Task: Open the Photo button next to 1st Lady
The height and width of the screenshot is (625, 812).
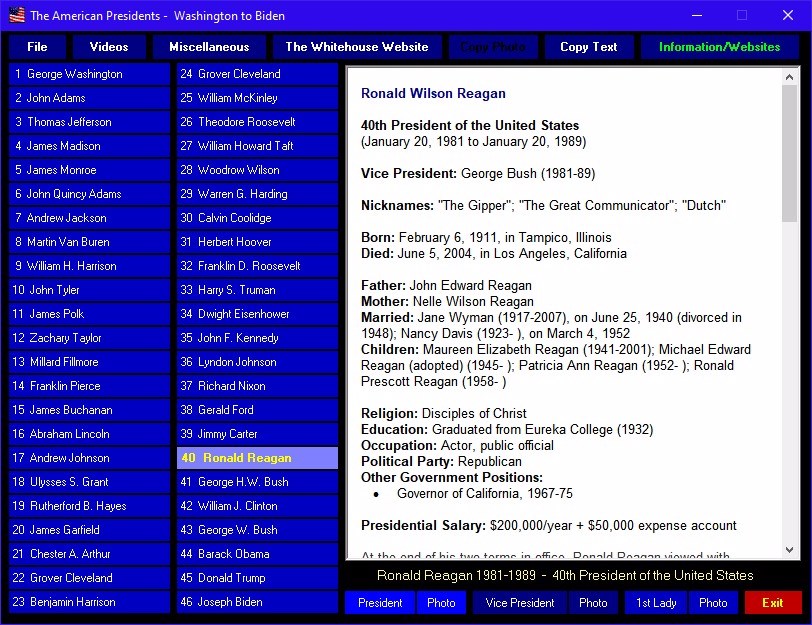Action: click(713, 603)
